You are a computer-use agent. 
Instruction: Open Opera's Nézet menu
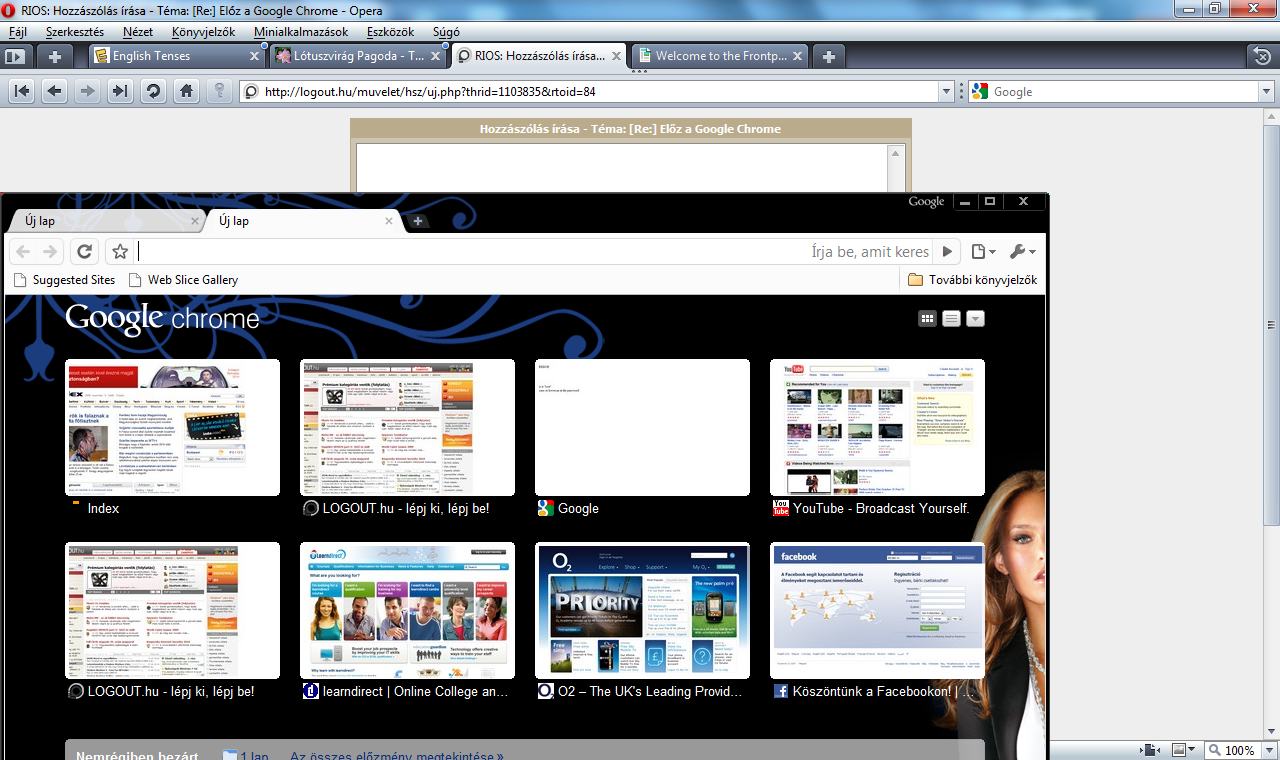click(138, 32)
